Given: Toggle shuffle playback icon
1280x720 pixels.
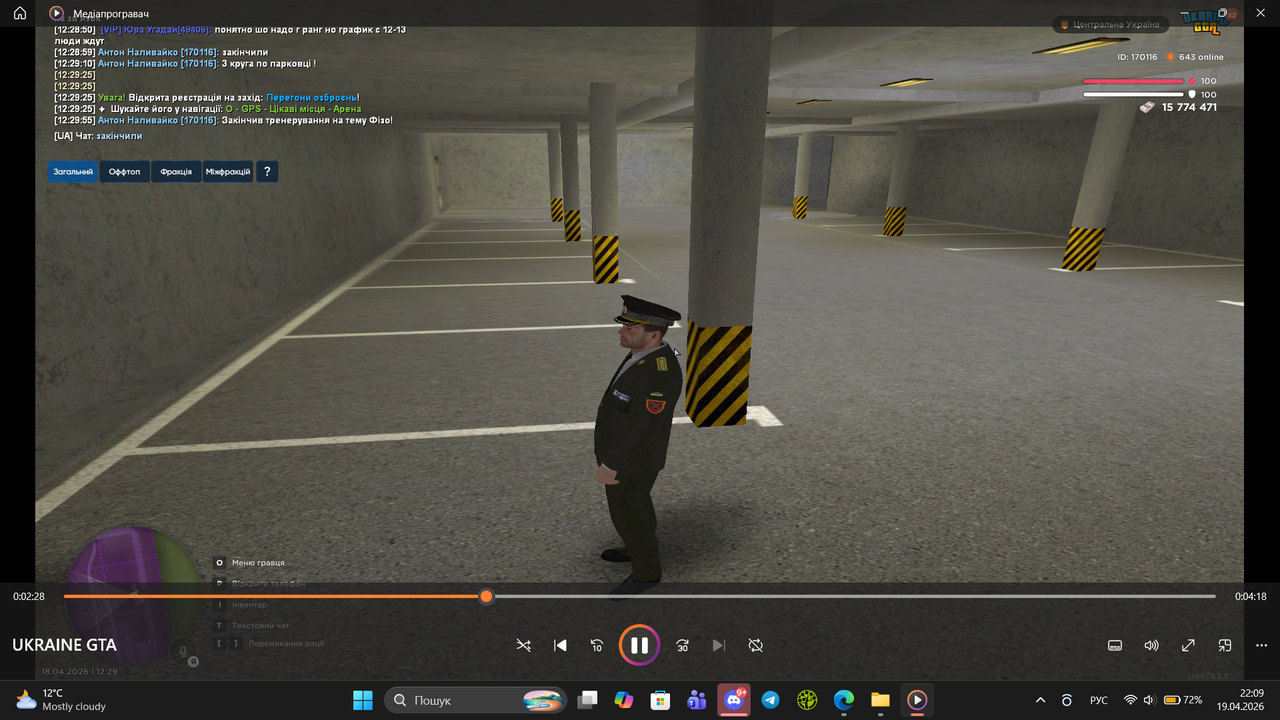Looking at the screenshot, I should 523,645.
